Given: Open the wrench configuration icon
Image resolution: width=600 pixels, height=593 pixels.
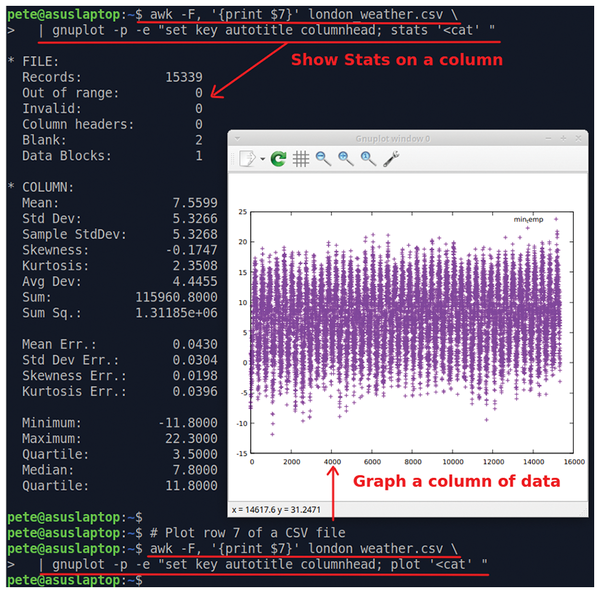Looking at the screenshot, I should coord(391,158).
